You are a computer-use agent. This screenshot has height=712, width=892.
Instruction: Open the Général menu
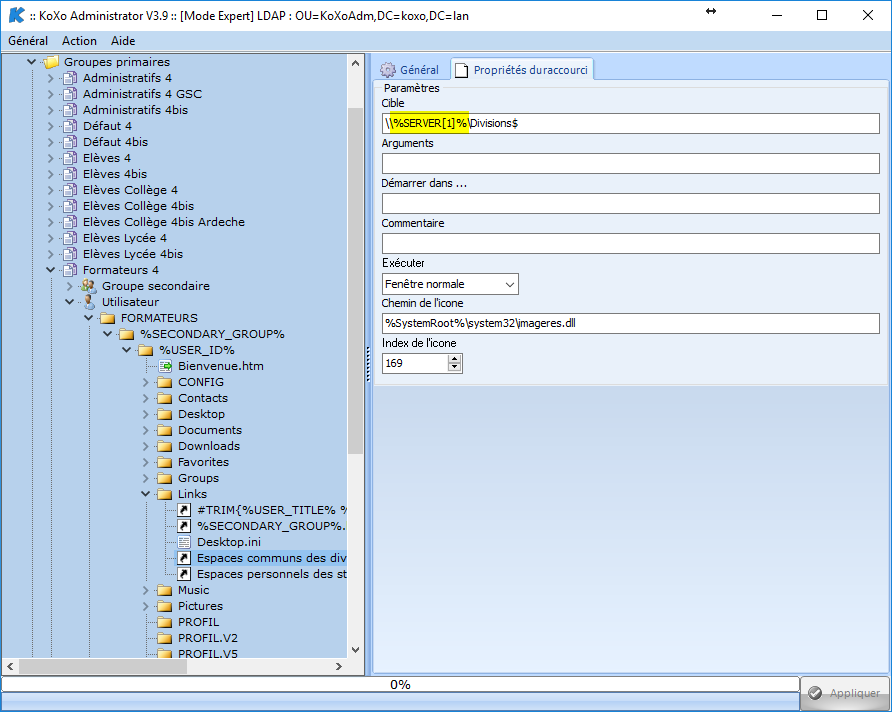pyautogui.click(x=28, y=41)
